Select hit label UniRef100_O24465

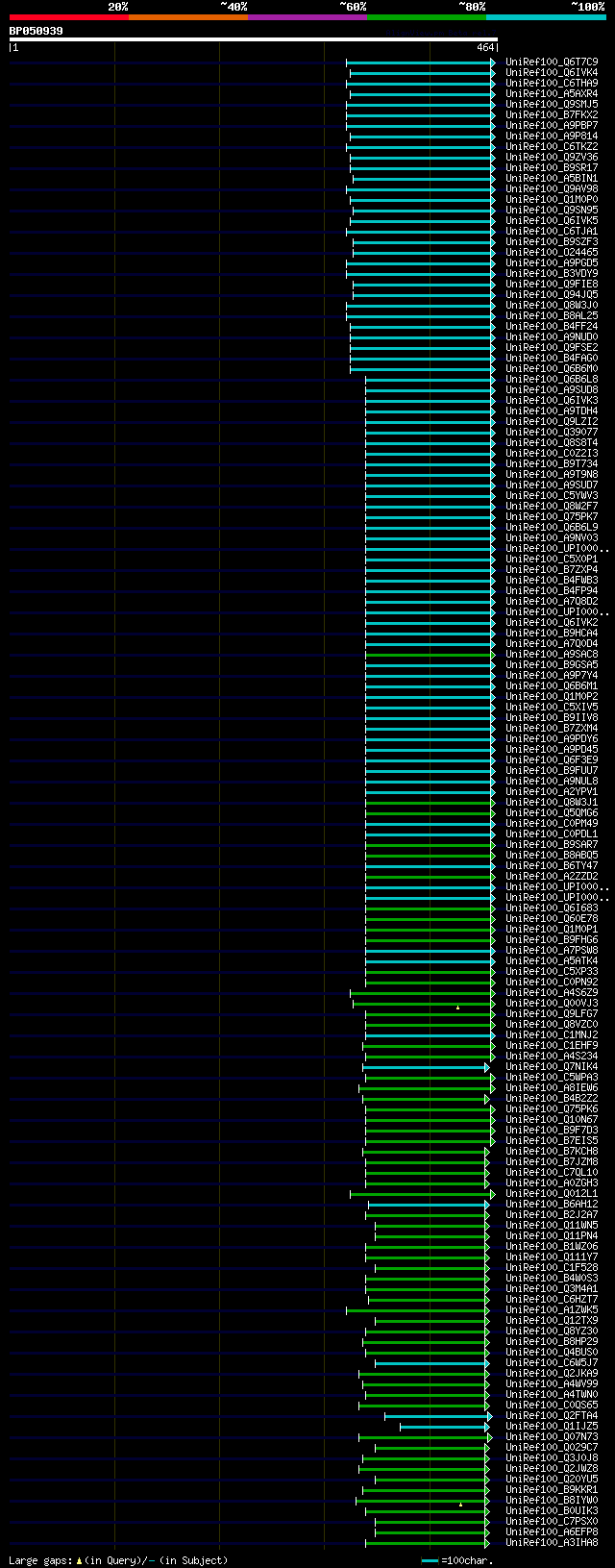tap(552, 252)
